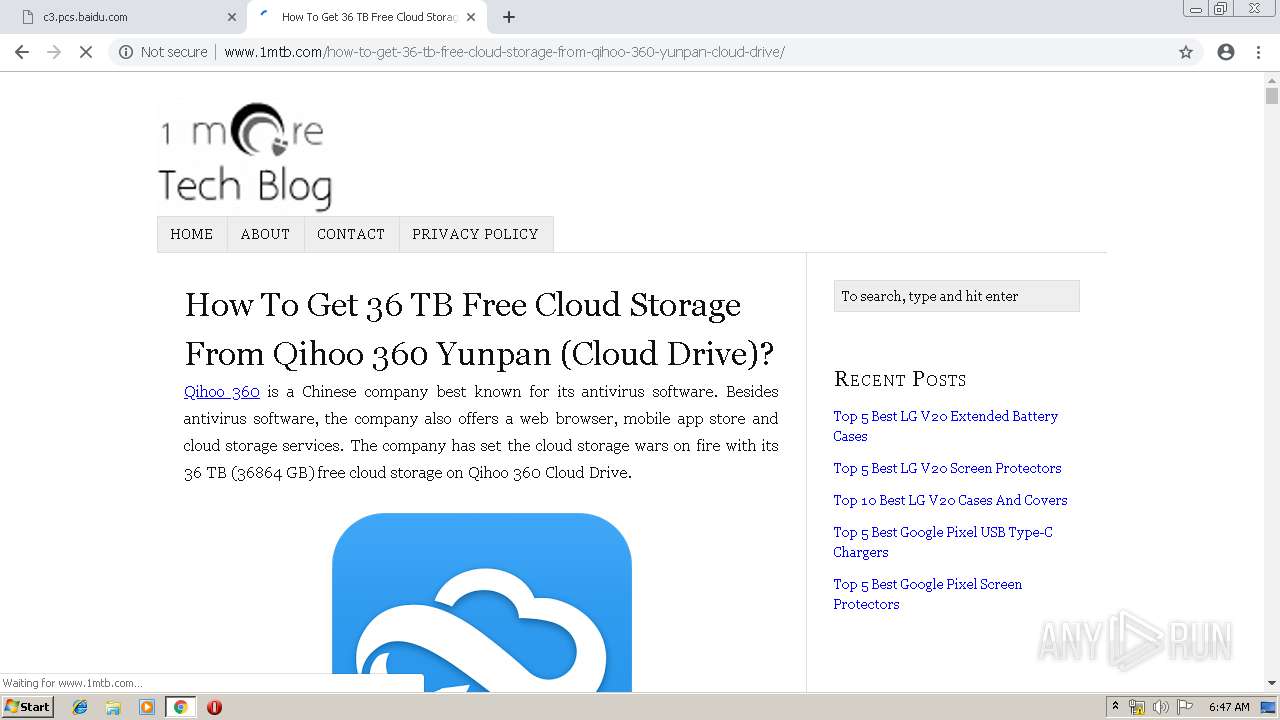Click the page vertical scrollbar thumb
This screenshot has width=1280, height=720.
pyautogui.click(x=1272, y=96)
